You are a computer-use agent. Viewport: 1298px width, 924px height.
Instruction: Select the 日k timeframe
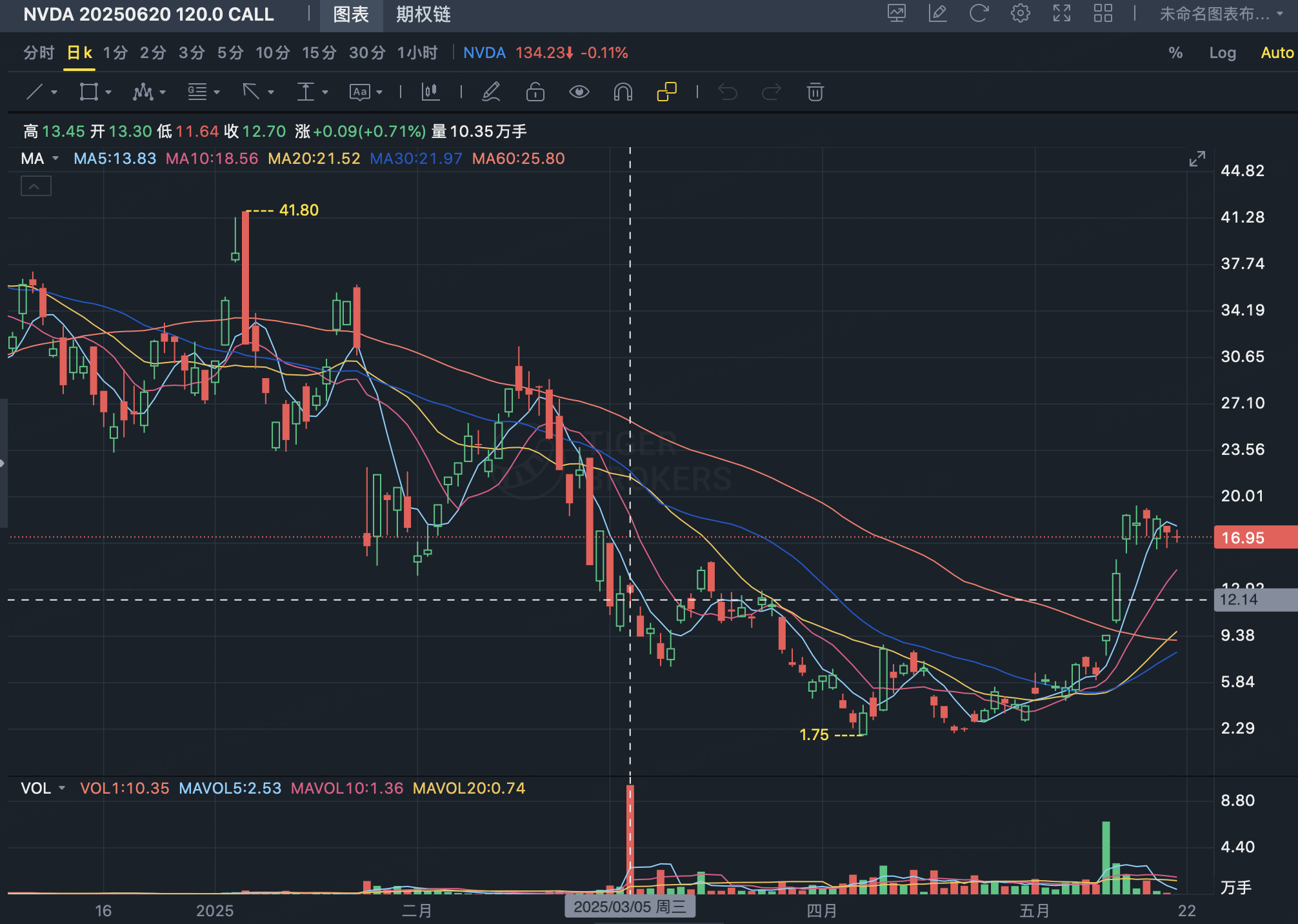tap(80, 53)
